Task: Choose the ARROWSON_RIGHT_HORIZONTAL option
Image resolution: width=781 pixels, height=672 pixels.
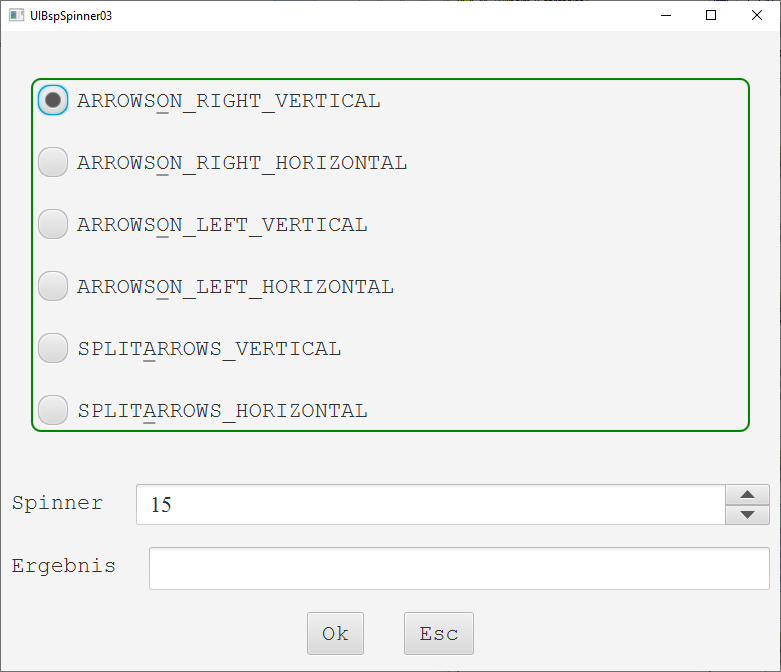Action: 53,162
